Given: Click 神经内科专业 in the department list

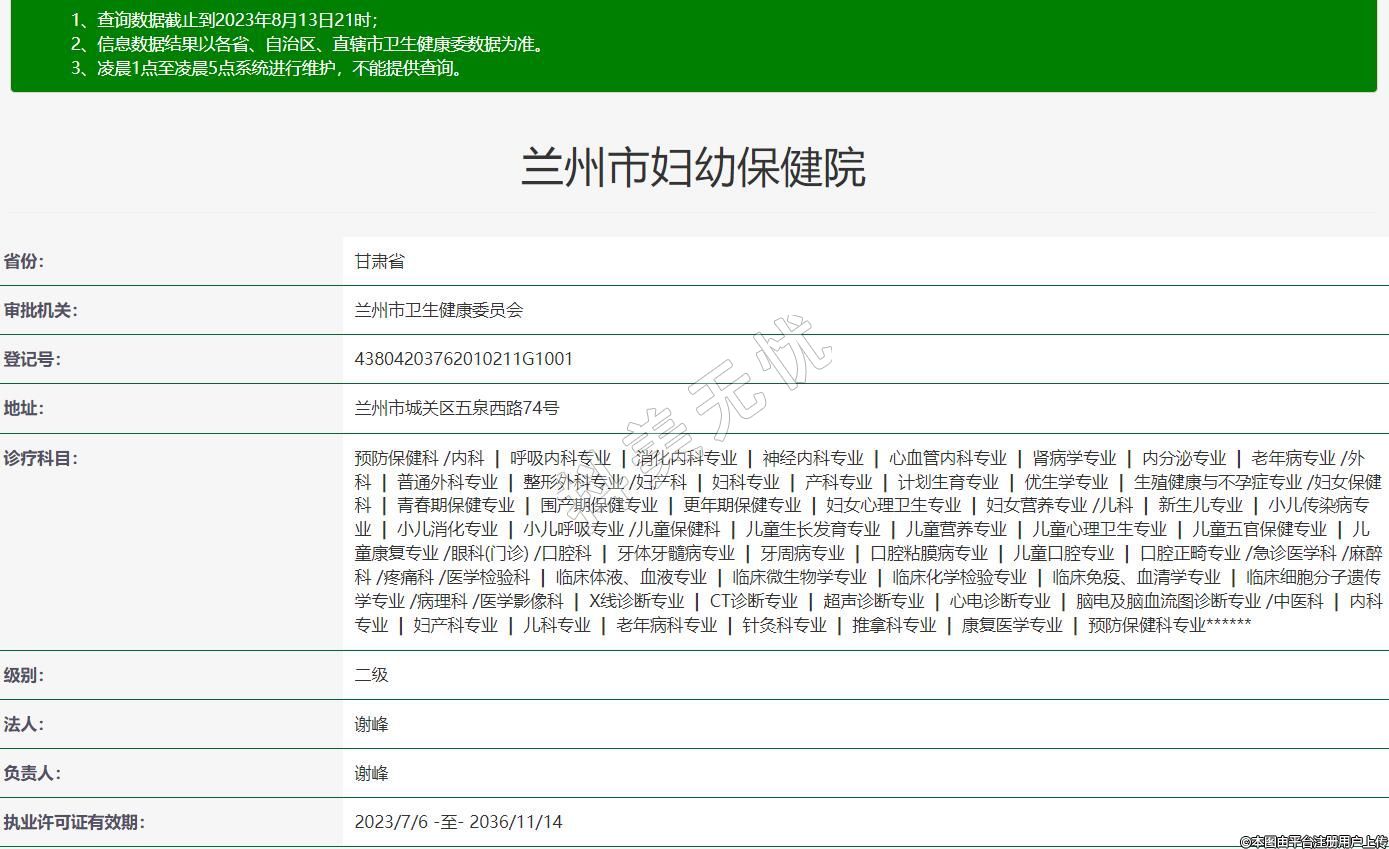Looking at the screenshot, I should coord(812,458).
